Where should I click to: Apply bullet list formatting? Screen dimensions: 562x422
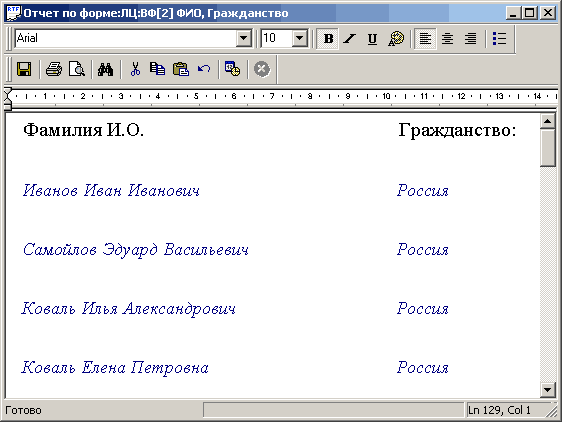pos(499,38)
